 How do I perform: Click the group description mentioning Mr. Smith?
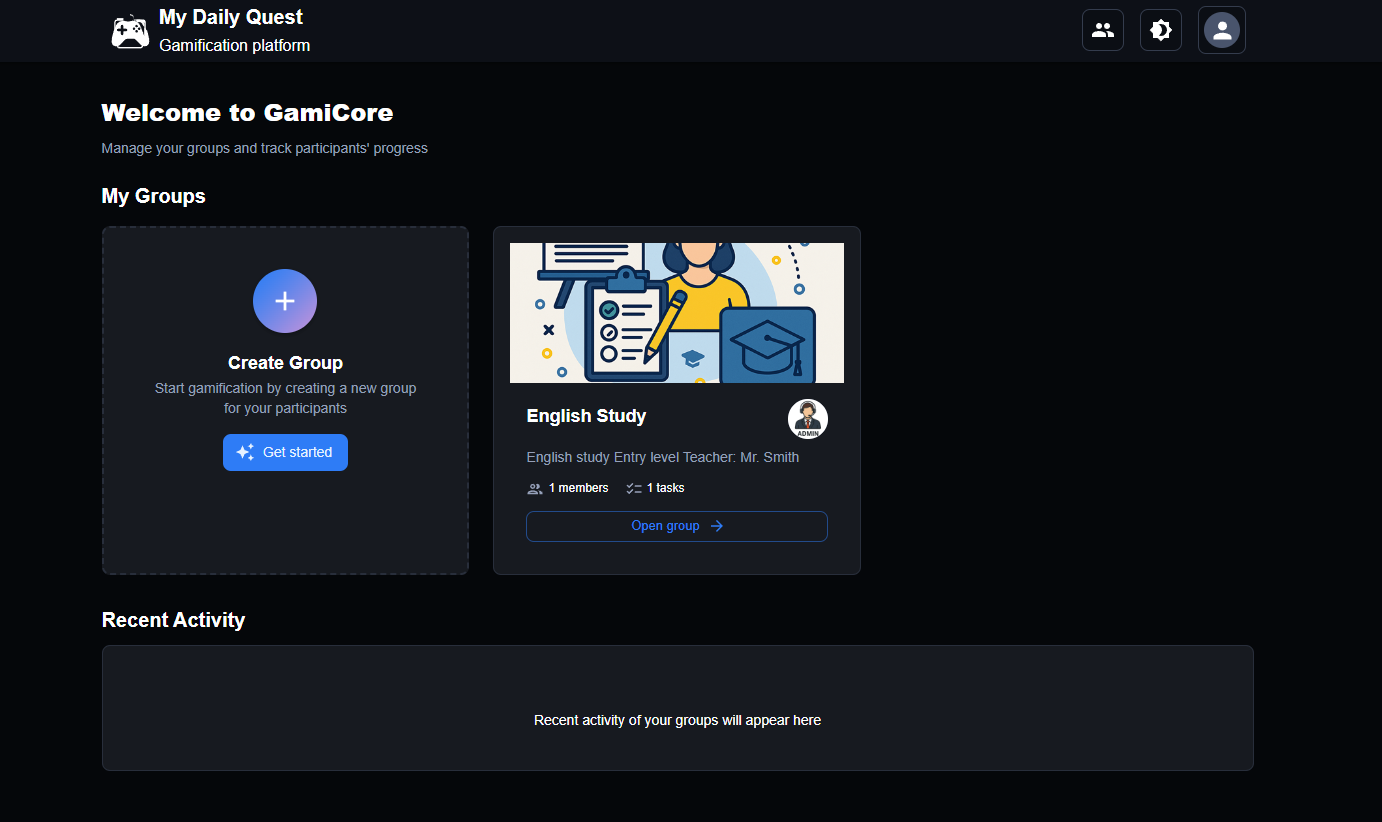pos(662,457)
